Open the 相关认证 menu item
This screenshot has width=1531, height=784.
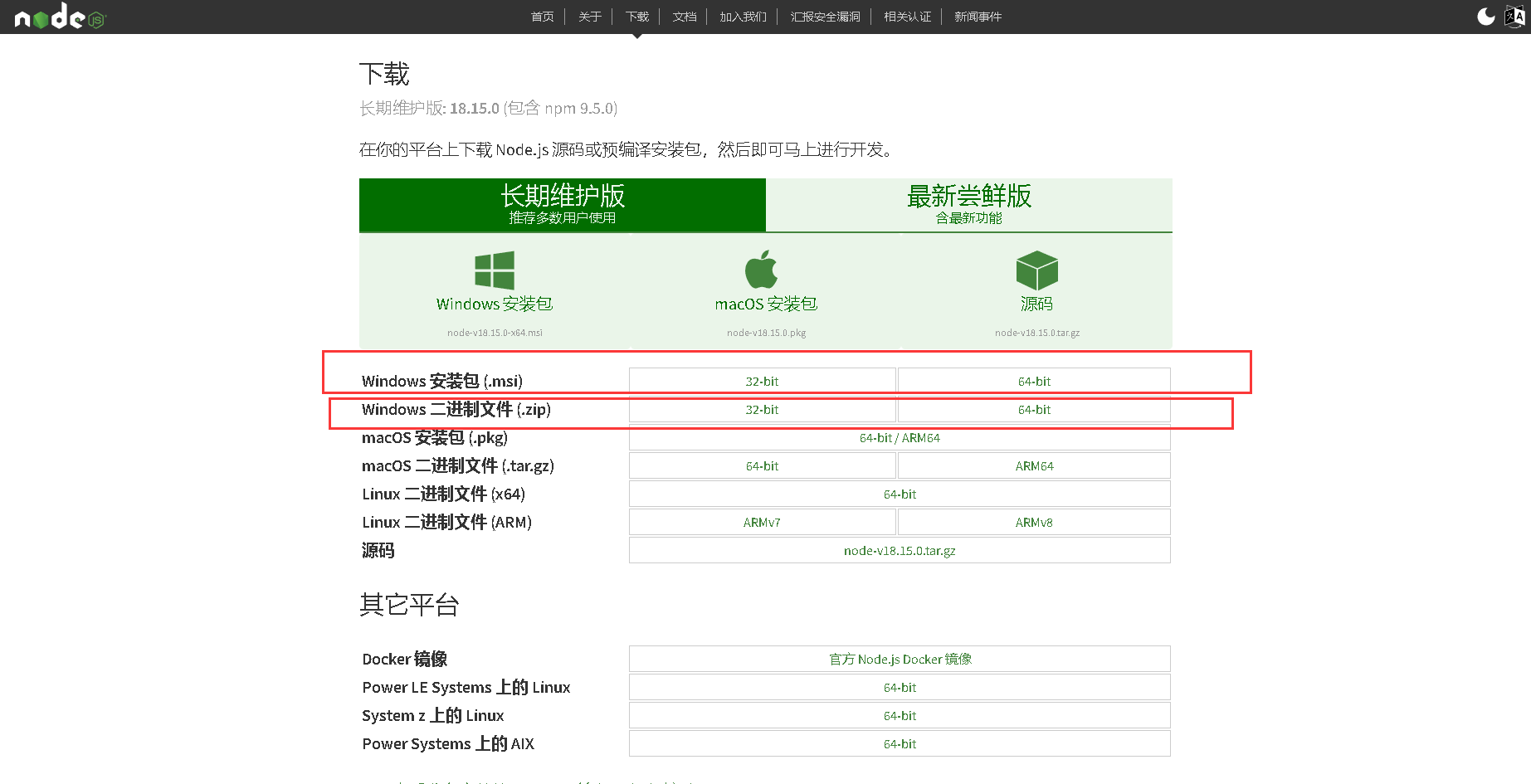coord(907,17)
